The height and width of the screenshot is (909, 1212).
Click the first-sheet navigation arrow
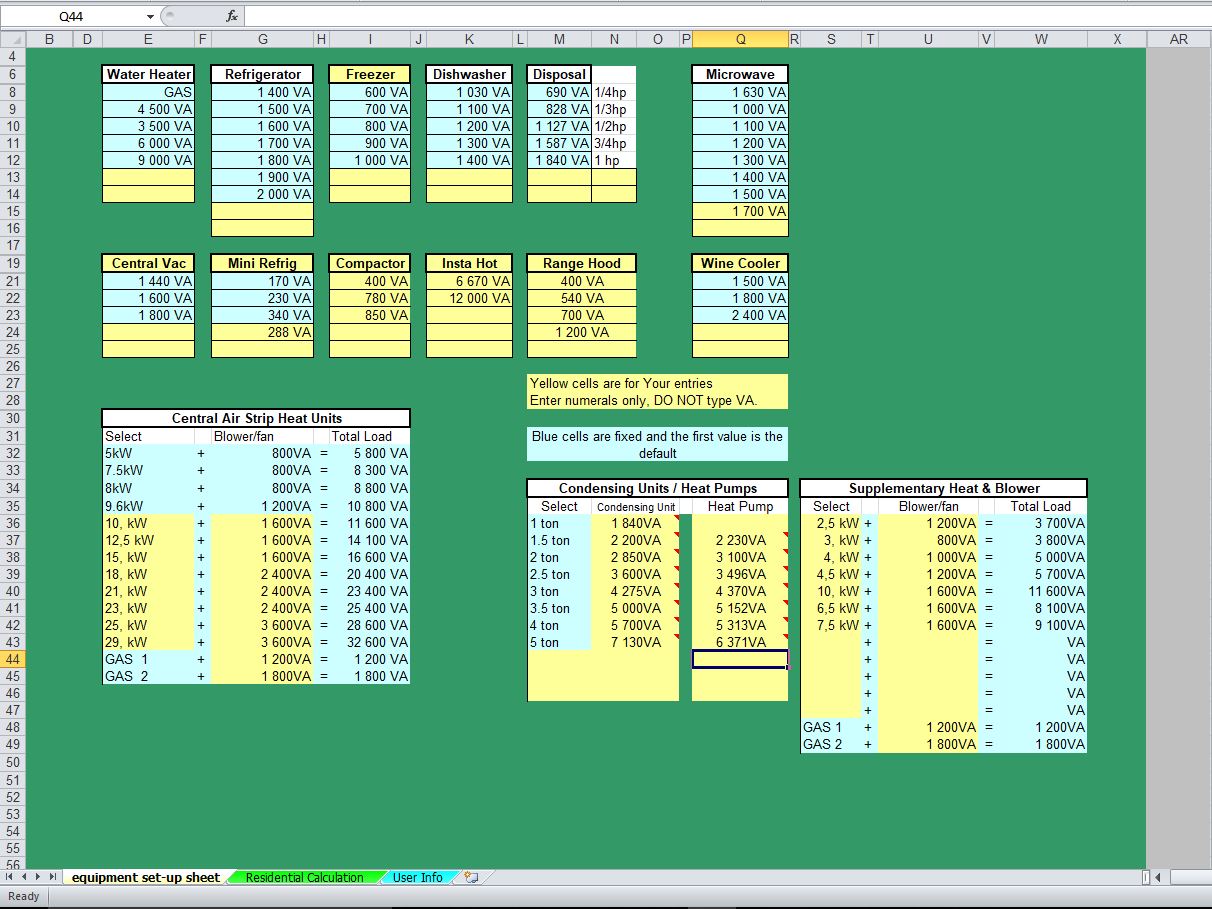(x=10, y=877)
